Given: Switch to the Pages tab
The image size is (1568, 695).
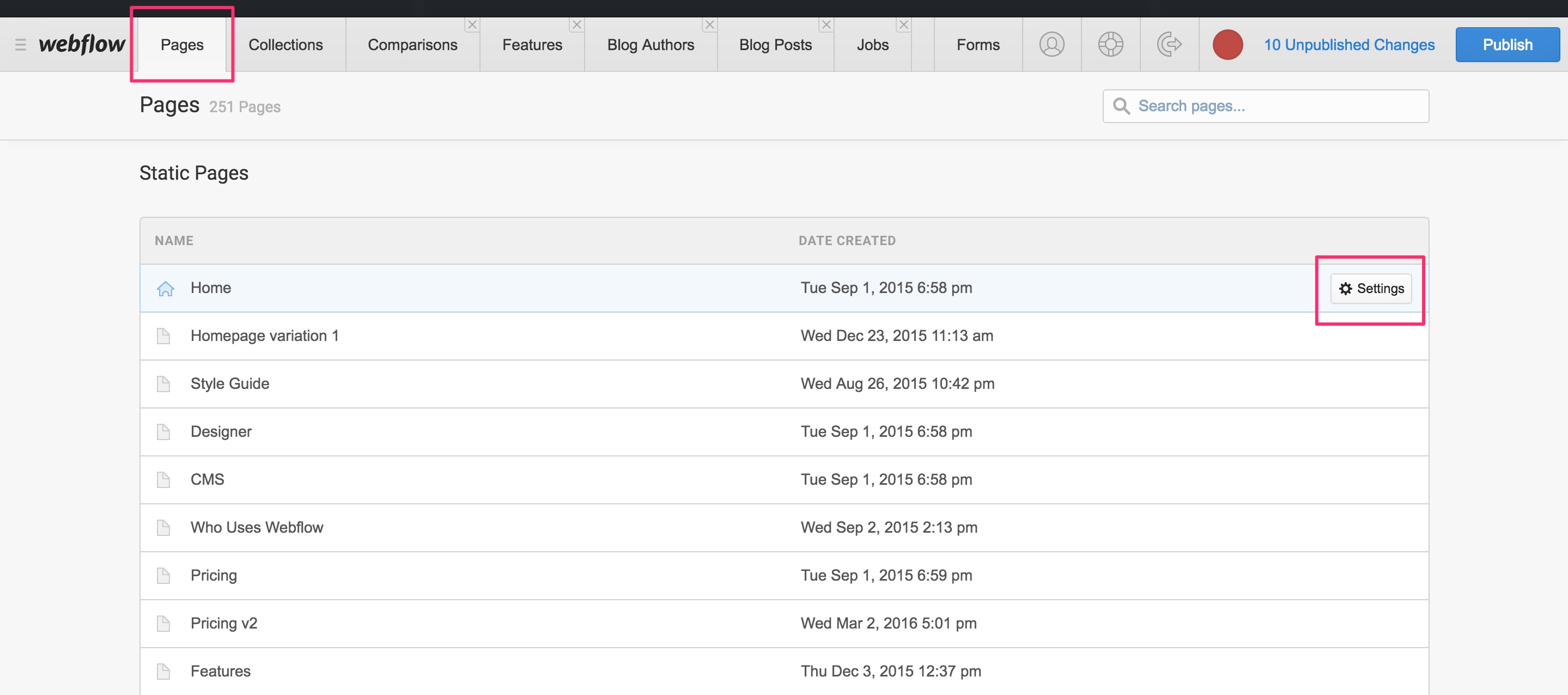Looking at the screenshot, I should pyautogui.click(x=182, y=45).
